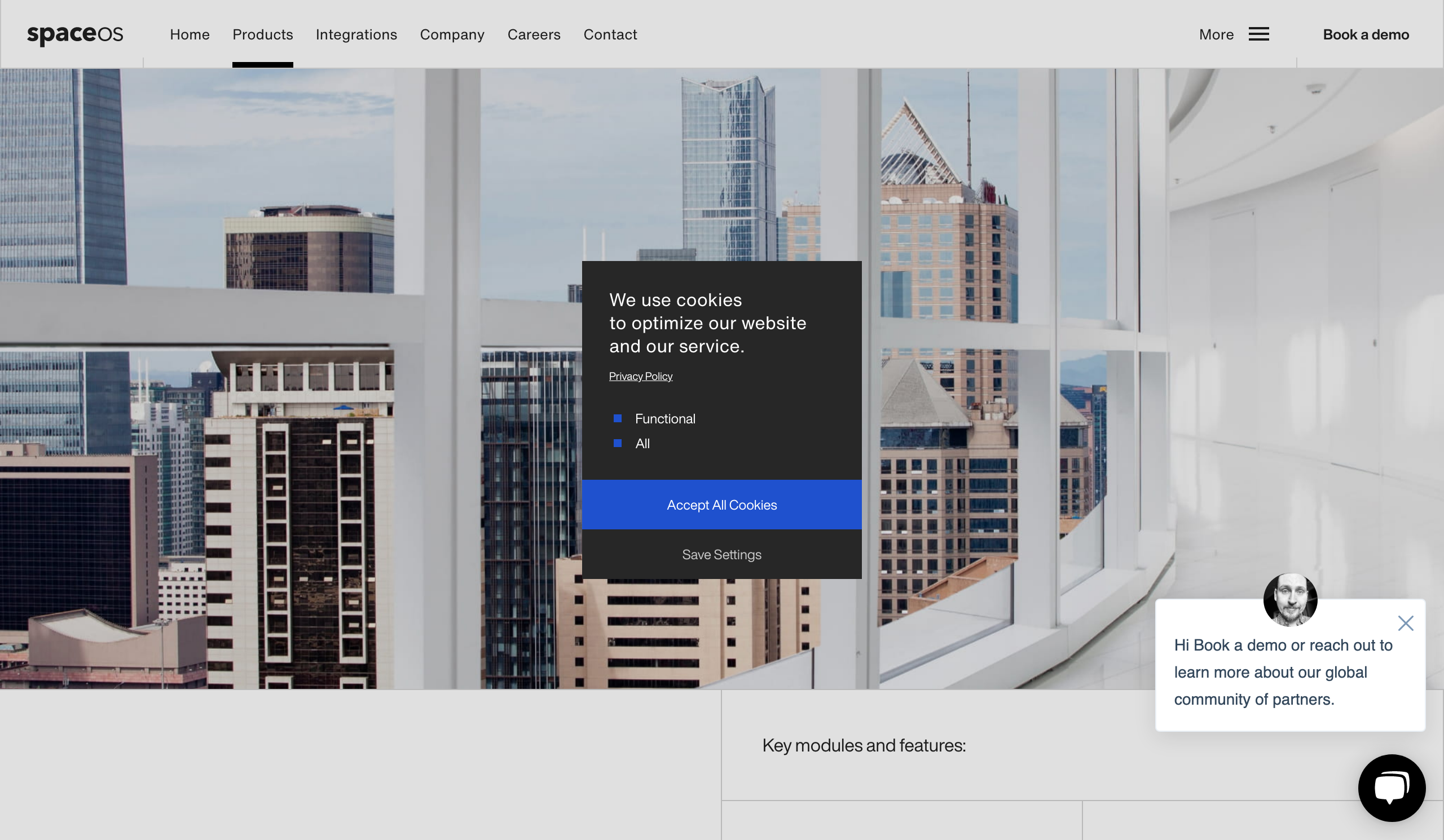Click the chat agent avatar photo

pos(1291,600)
